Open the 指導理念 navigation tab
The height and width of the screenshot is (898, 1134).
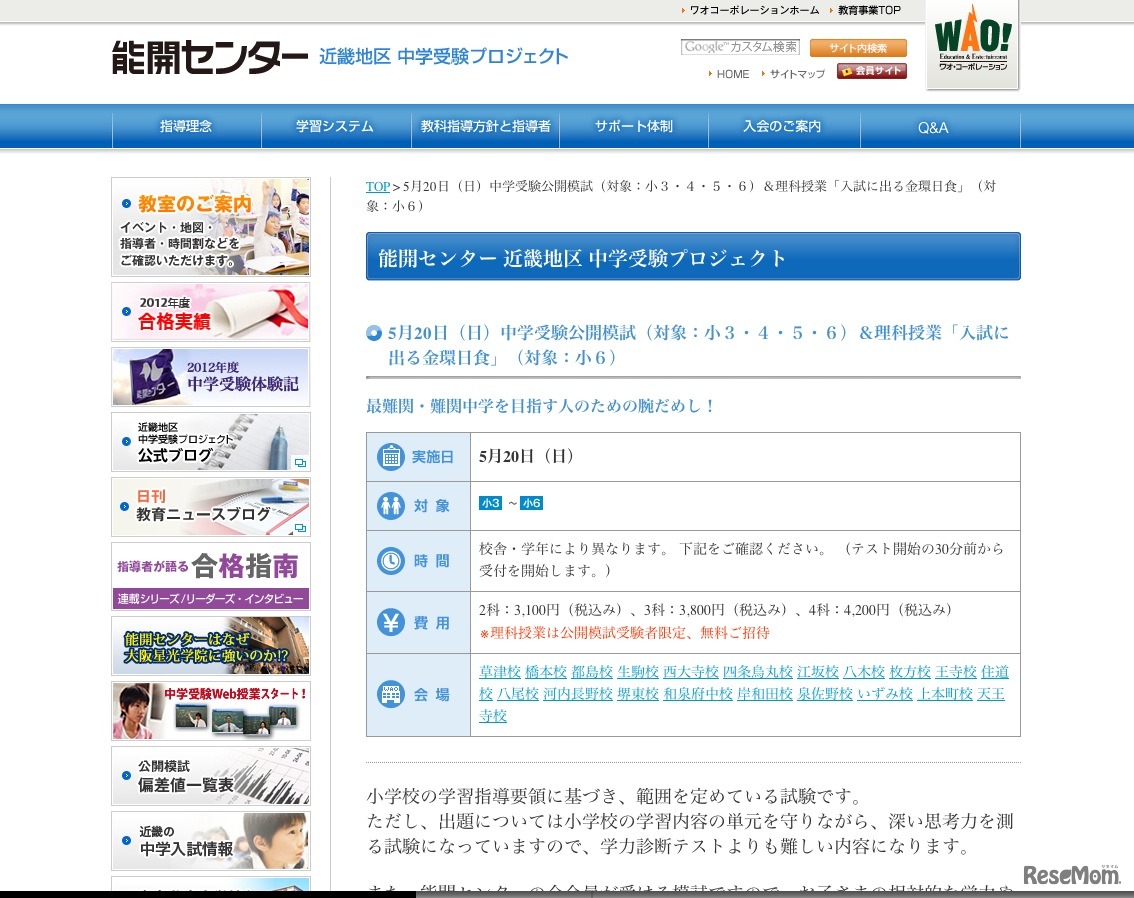click(x=186, y=127)
